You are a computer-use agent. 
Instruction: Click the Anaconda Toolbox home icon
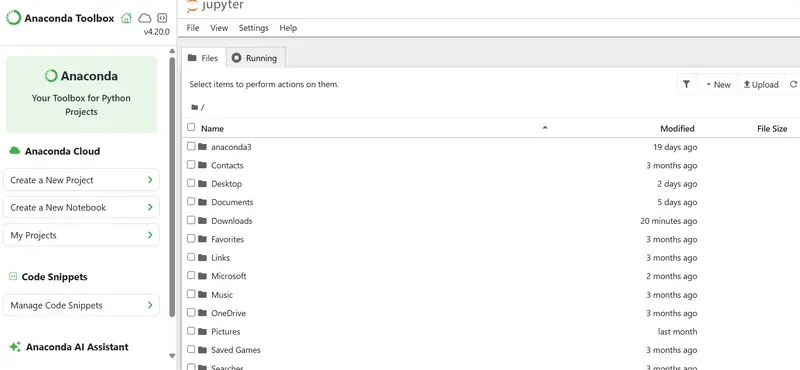pyautogui.click(x=126, y=18)
